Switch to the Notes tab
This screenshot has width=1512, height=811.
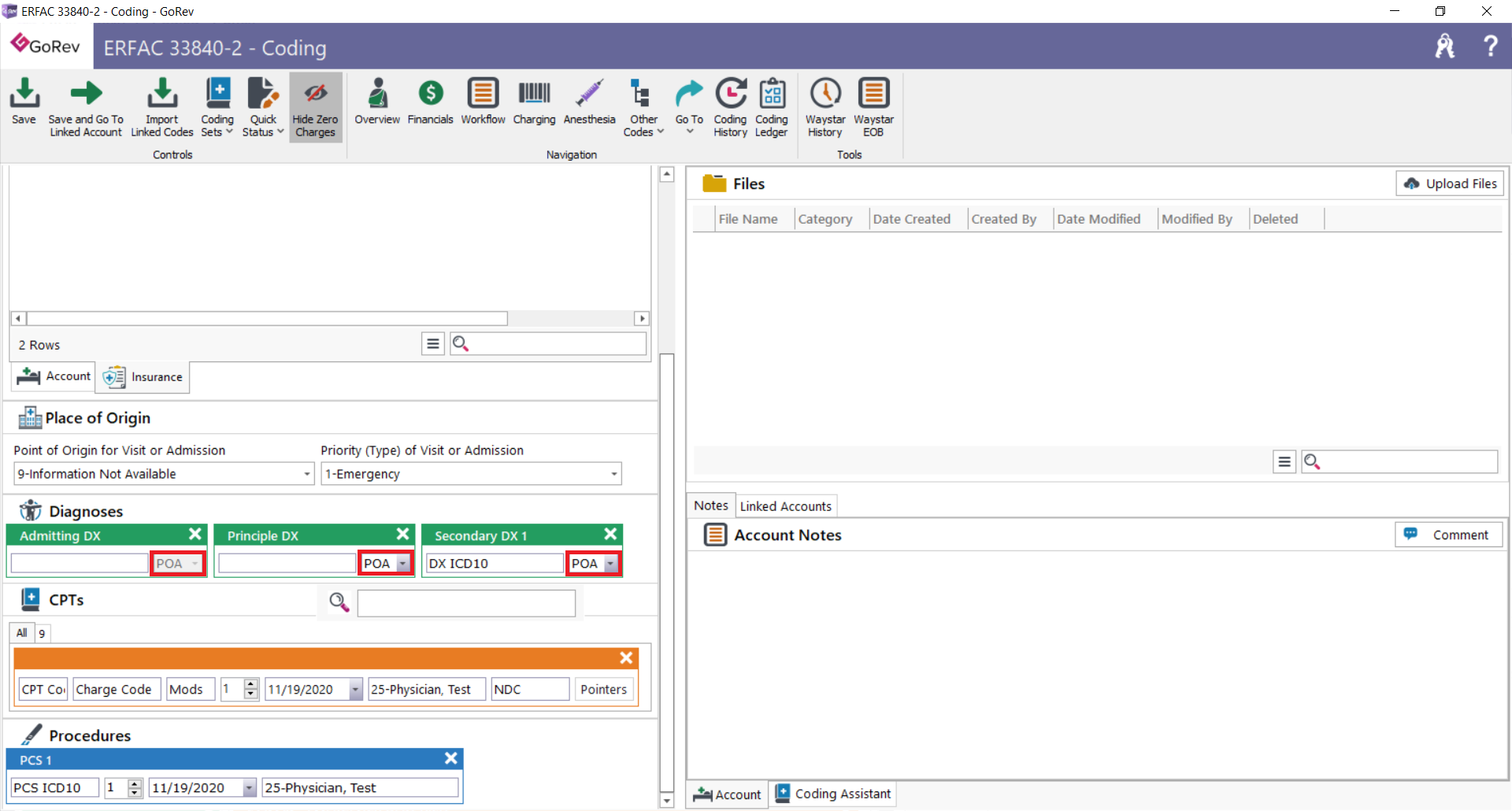711,505
